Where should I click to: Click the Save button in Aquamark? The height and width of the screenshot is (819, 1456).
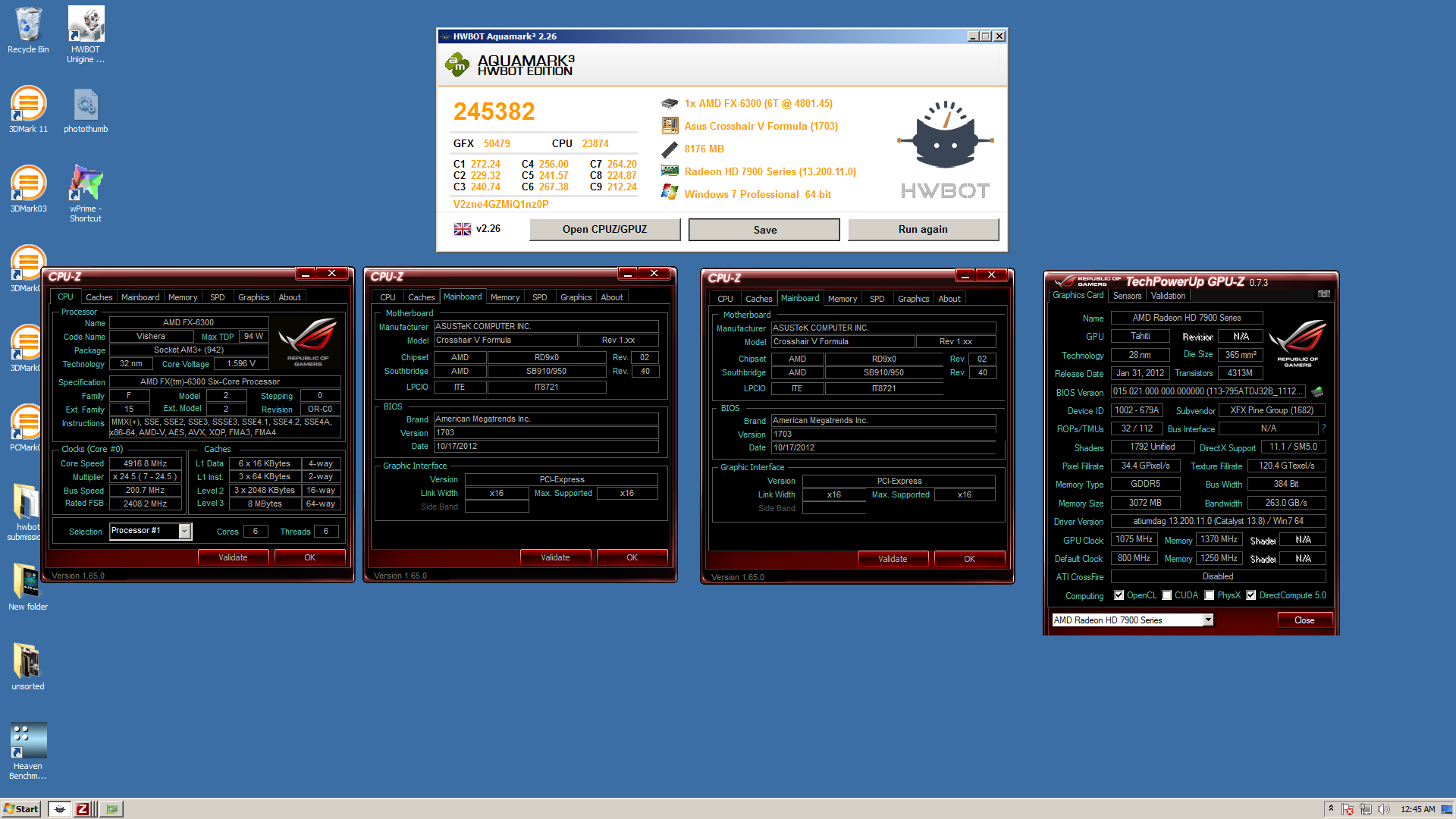click(764, 230)
